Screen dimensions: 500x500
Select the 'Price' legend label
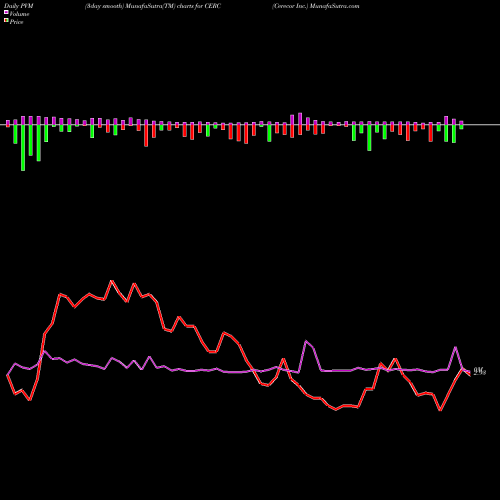[16, 22]
